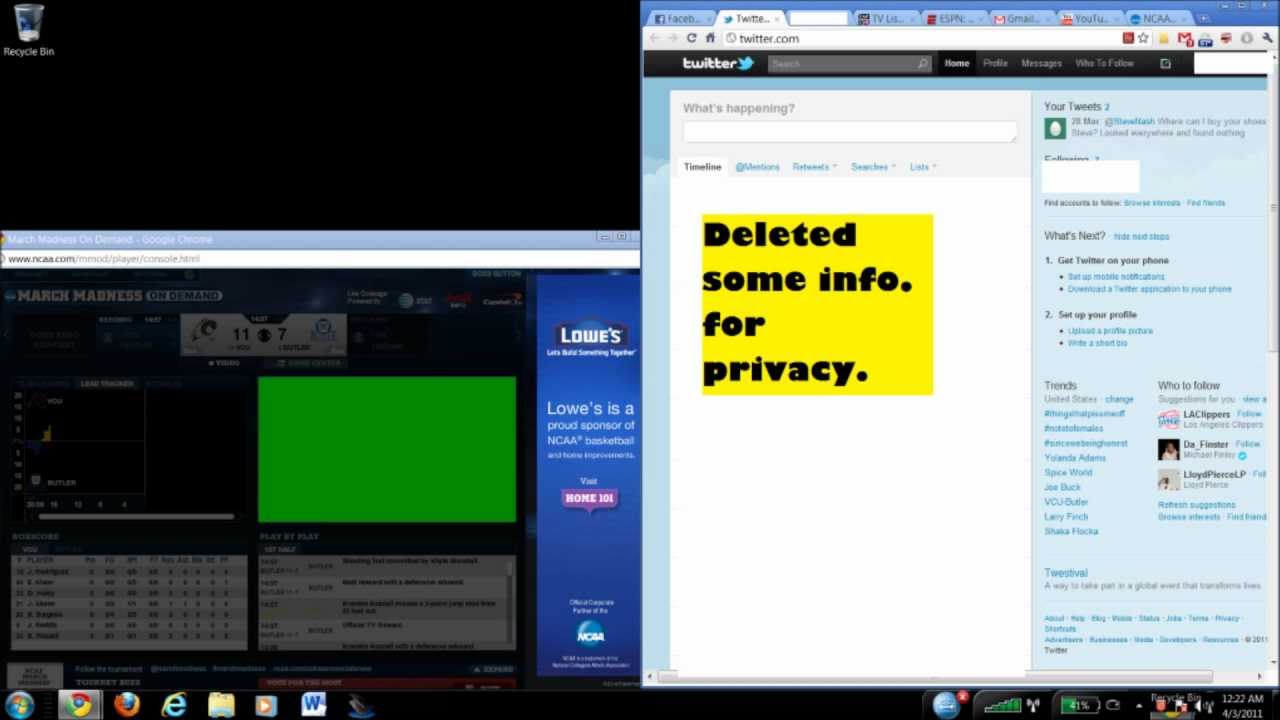The height and width of the screenshot is (720, 1280).
Task: Switch to the NCAA tab
Action: coord(1158,18)
